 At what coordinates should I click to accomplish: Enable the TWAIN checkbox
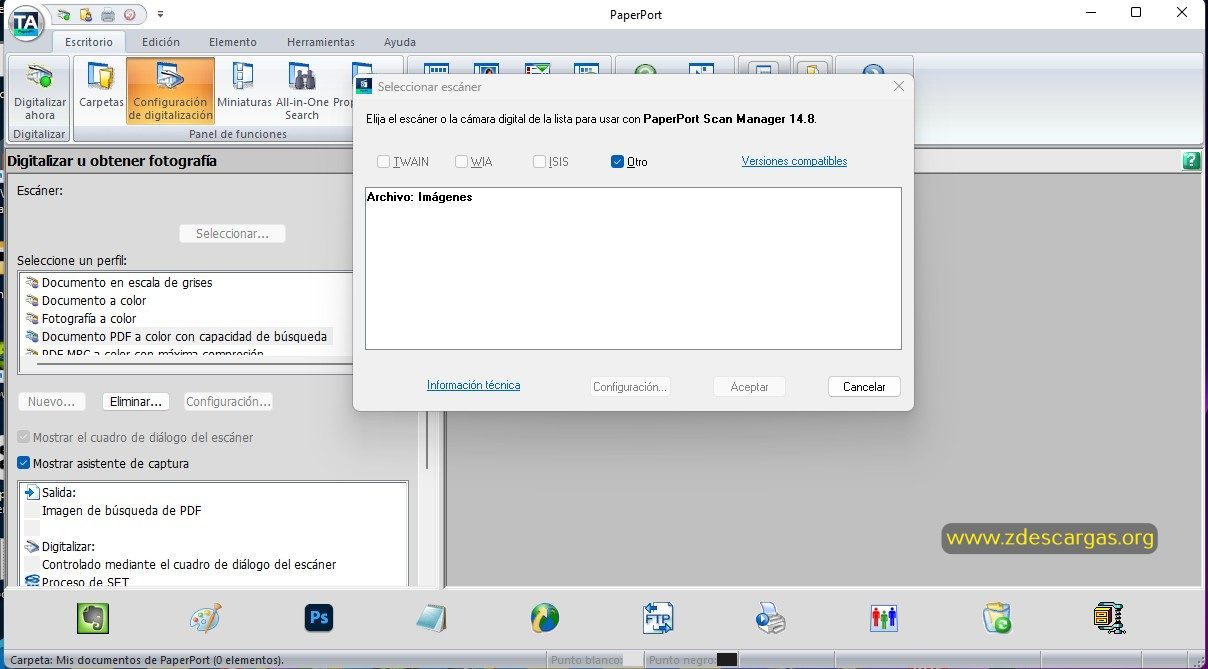point(384,161)
